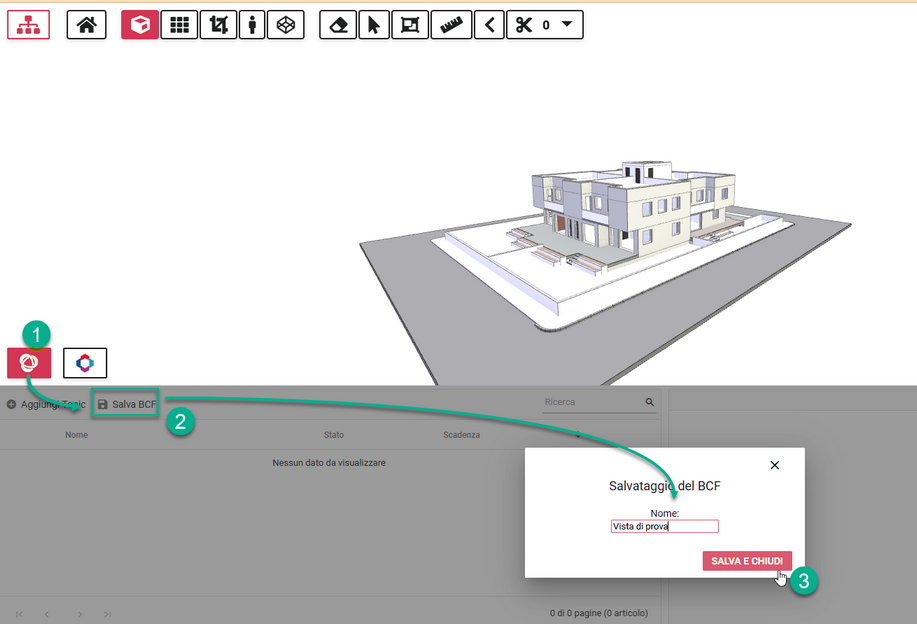This screenshot has width=917, height=624.
Task: Choose the arrow pointer selection tool
Action: pyautogui.click(x=373, y=25)
